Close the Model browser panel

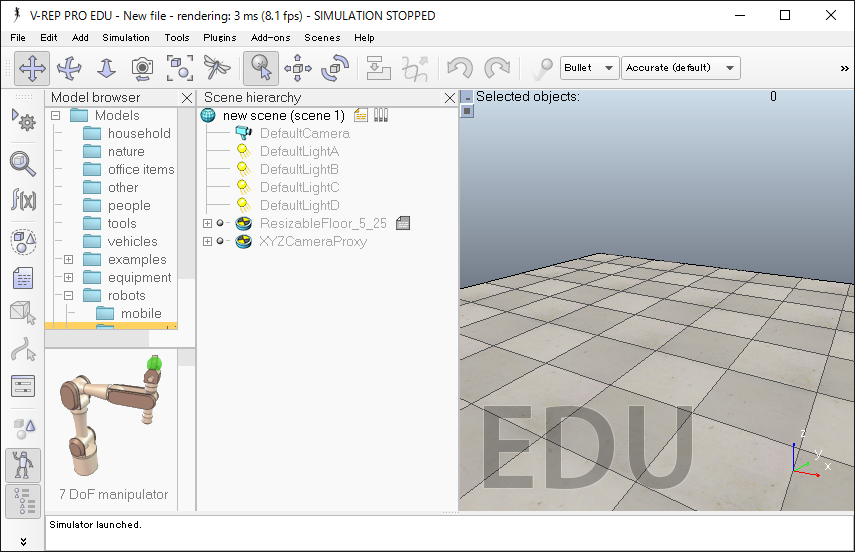[x=187, y=98]
